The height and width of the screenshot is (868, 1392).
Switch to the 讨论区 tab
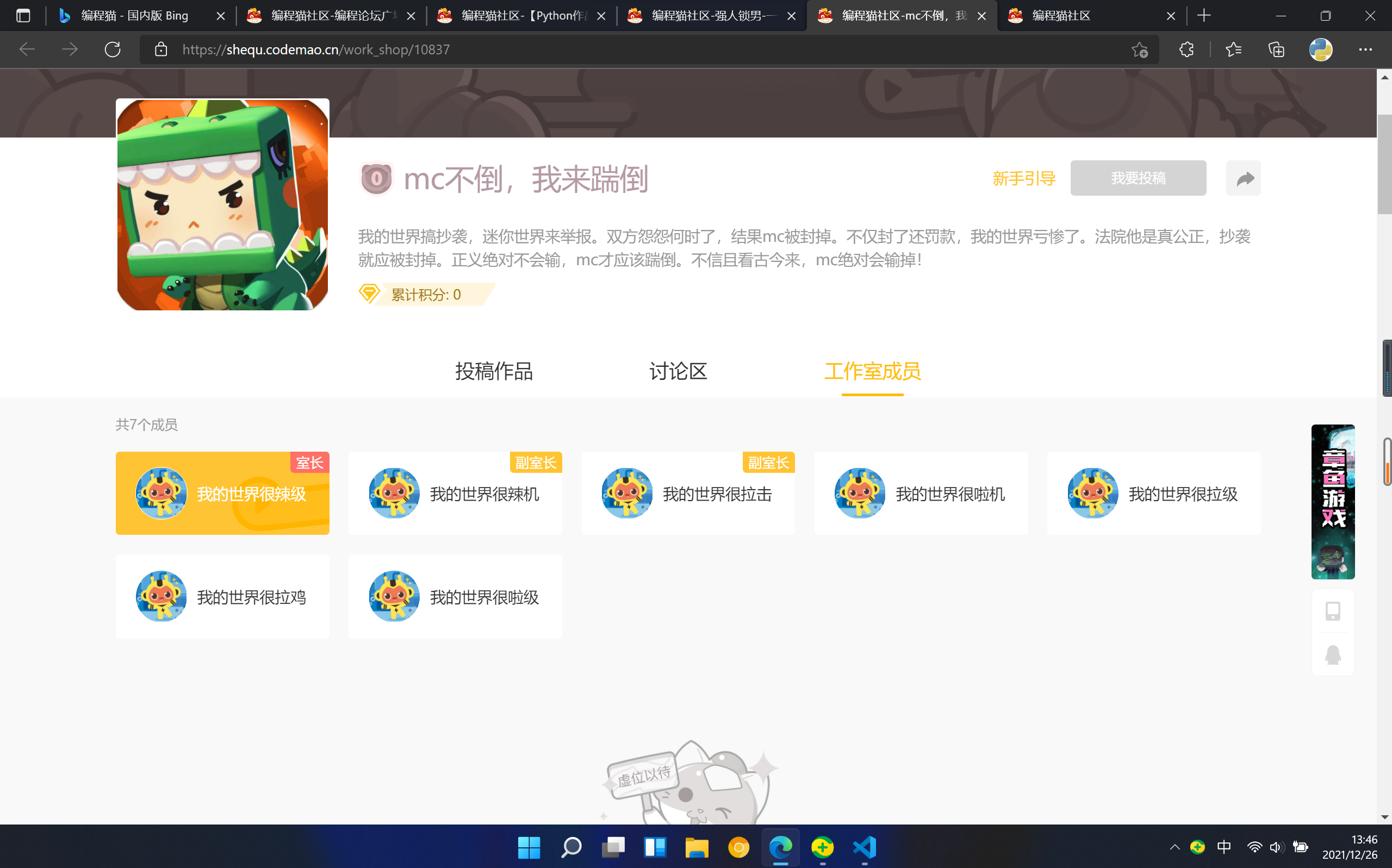tap(678, 371)
